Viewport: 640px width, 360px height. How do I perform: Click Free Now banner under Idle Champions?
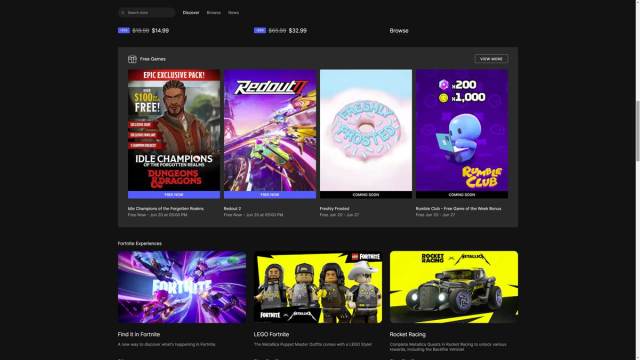click(x=174, y=195)
